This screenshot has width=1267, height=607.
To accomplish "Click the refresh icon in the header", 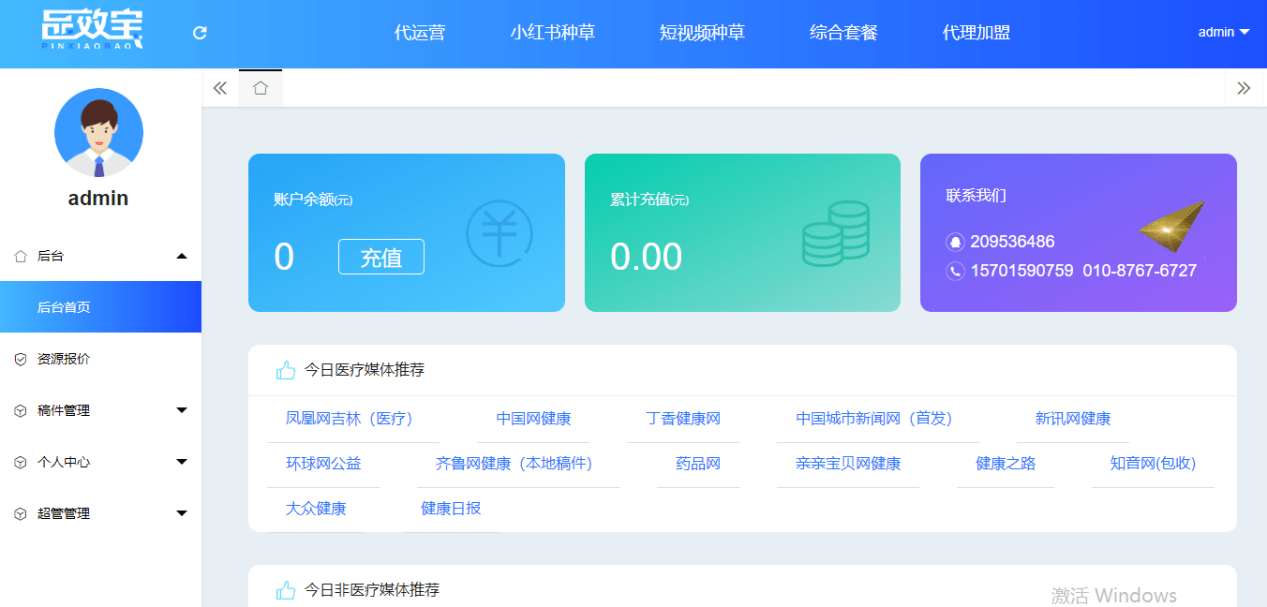I will tap(199, 31).
